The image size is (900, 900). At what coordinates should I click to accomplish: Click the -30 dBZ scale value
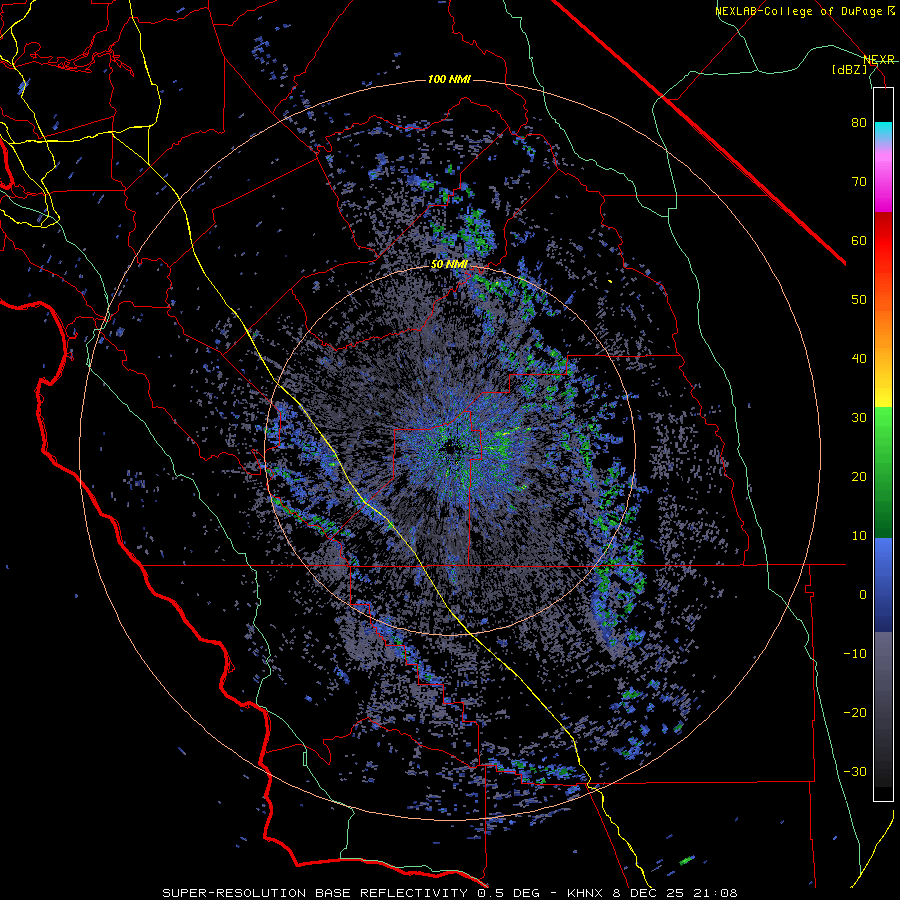tap(855, 772)
